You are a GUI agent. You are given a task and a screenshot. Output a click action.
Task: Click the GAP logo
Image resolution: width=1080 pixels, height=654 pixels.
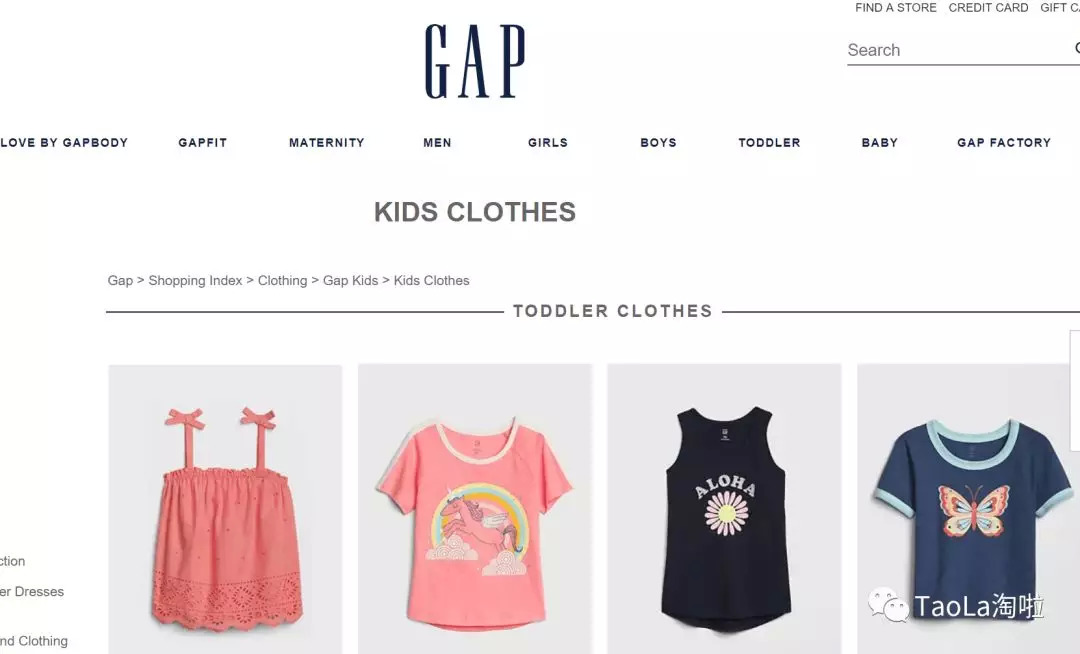[475, 61]
